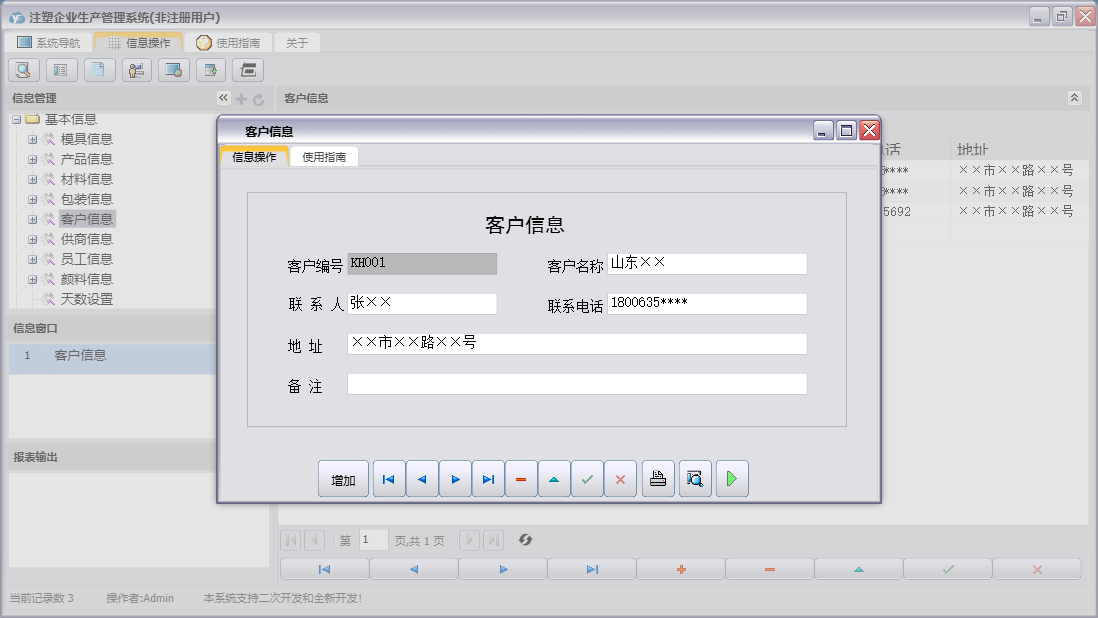The width and height of the screenshot is (1098, 618).
Task: Click the search magnifier toolbar icon
Action: coord(24,70)
